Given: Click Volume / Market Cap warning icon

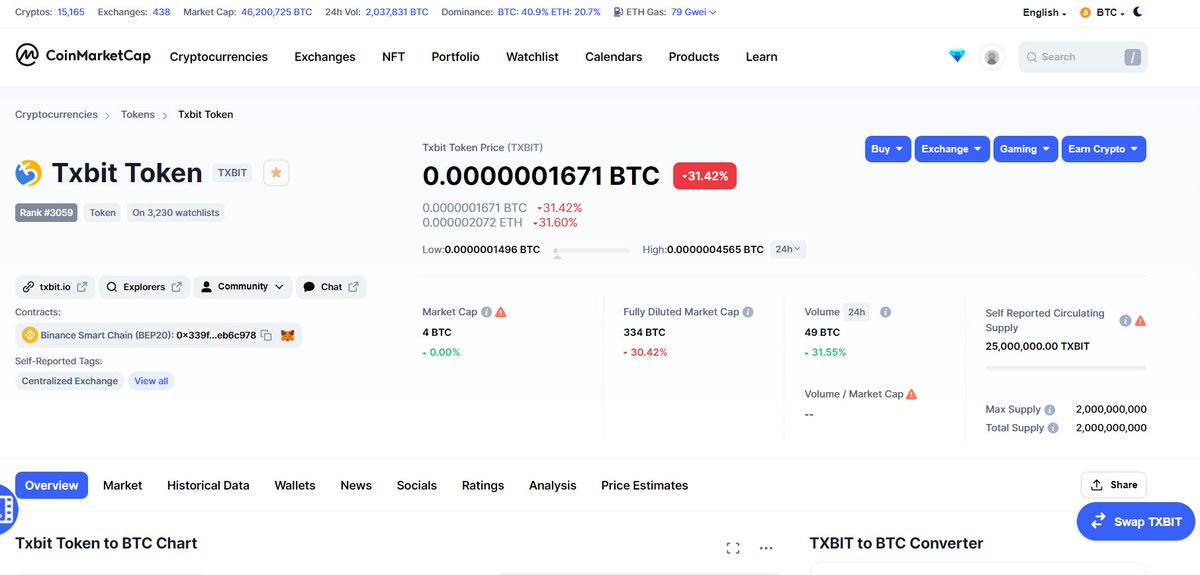Looking at the screenshot, I should (911, 394).
